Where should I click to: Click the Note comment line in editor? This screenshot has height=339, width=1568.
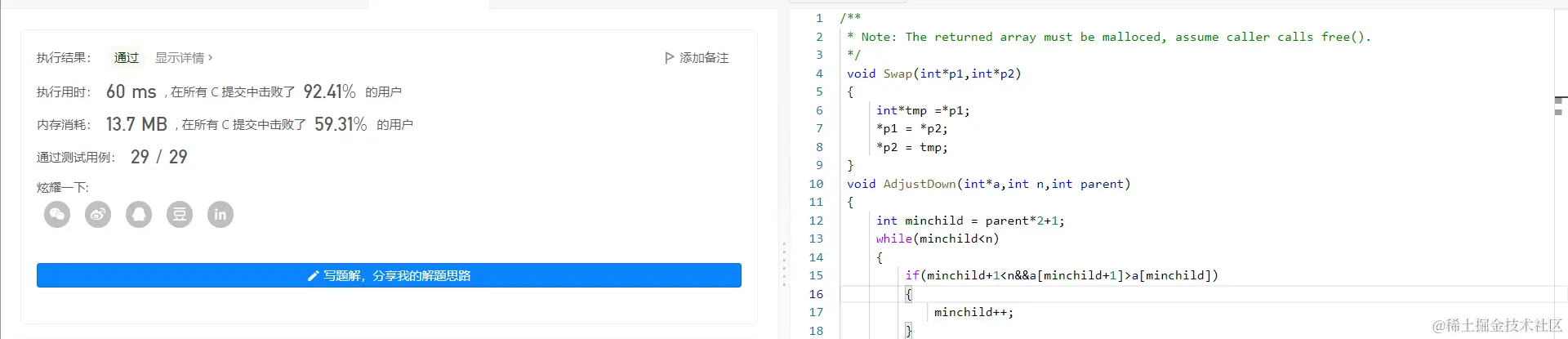pos(1109,37)
